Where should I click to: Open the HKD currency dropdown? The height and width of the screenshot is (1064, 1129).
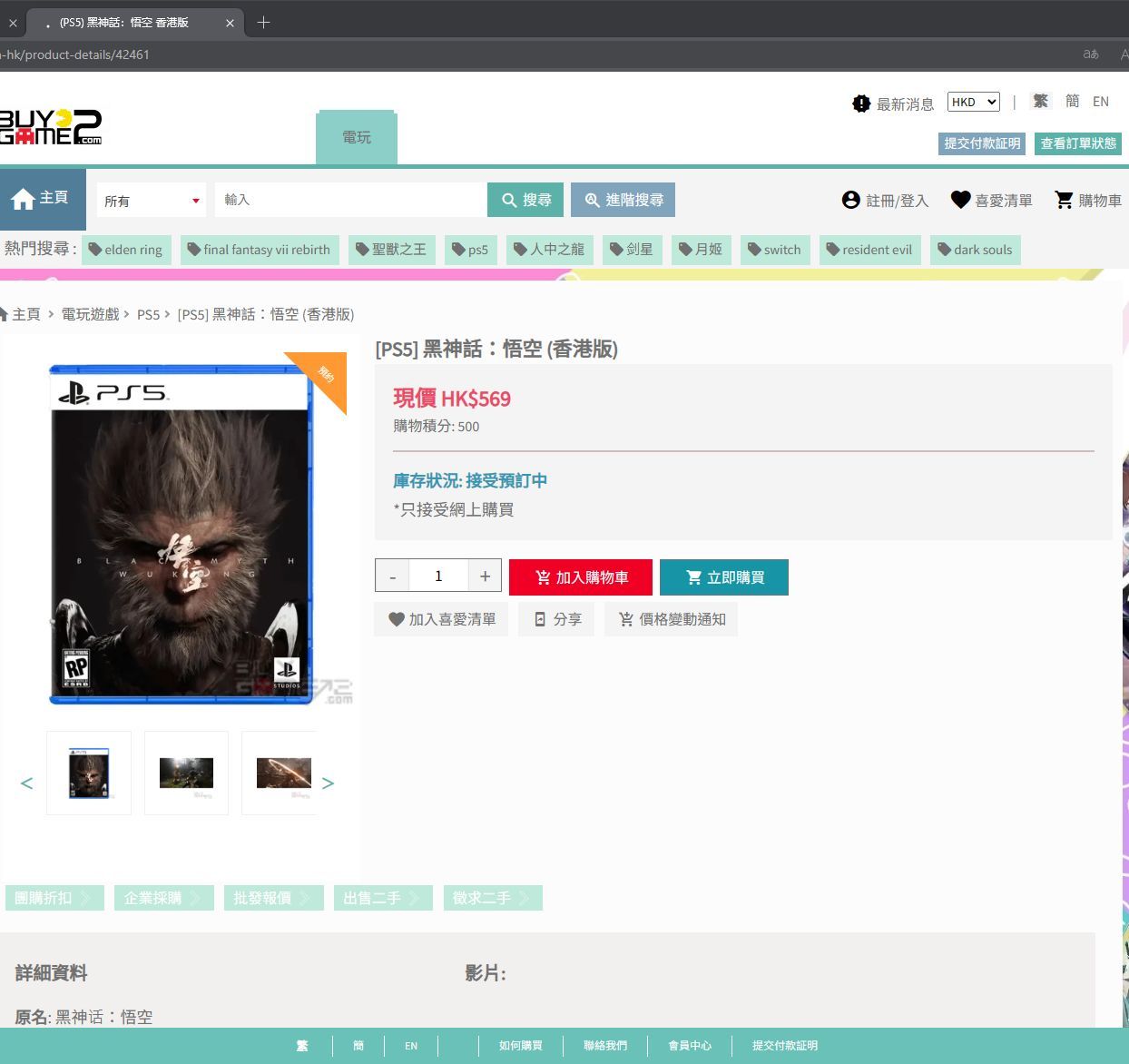point(972,102)
